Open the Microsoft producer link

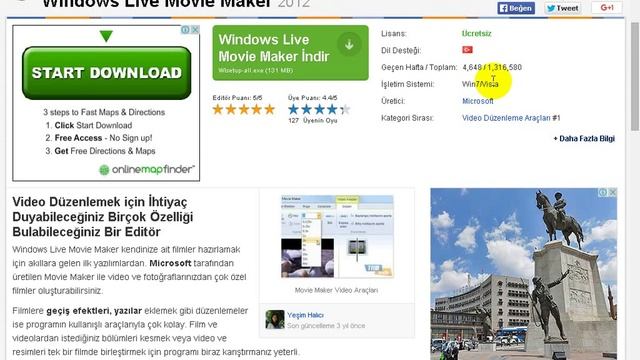(478, 101)
